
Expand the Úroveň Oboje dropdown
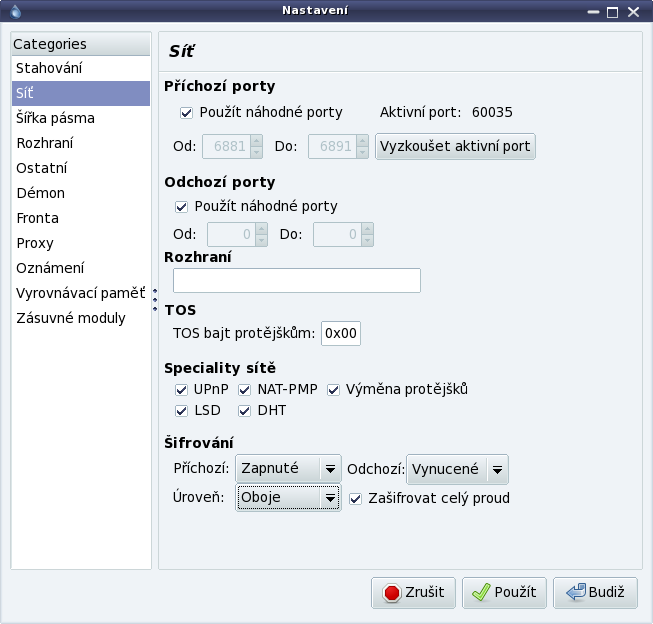(288, 498)
